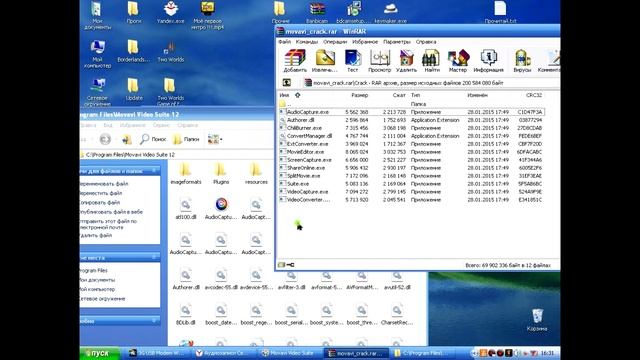Click the Удалить файл link in Explorer sidebar
The height and width of the screenshot is (360, 640).
tap(96, 236)
